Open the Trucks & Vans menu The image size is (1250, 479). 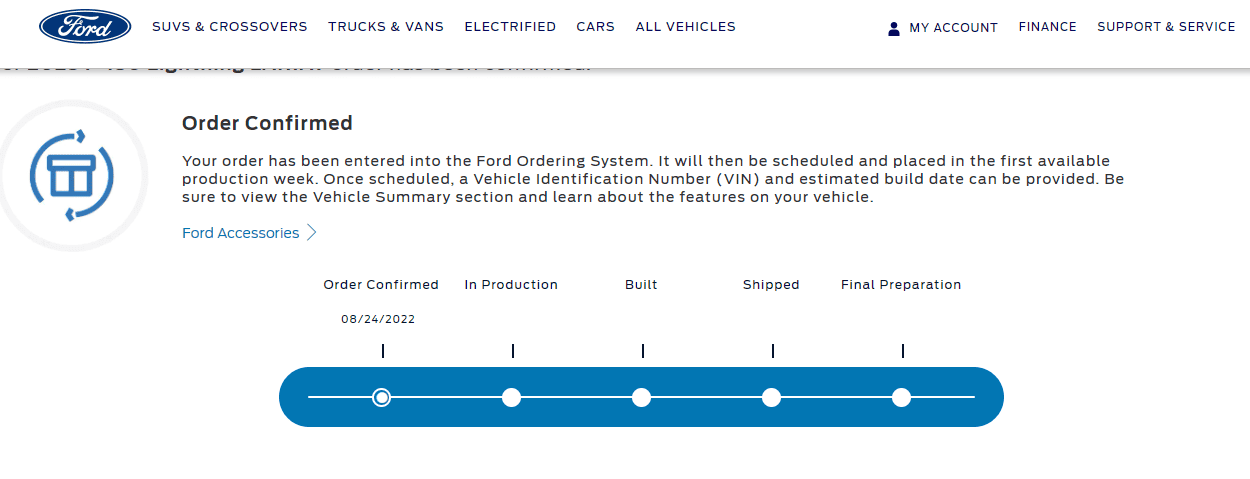386,27
